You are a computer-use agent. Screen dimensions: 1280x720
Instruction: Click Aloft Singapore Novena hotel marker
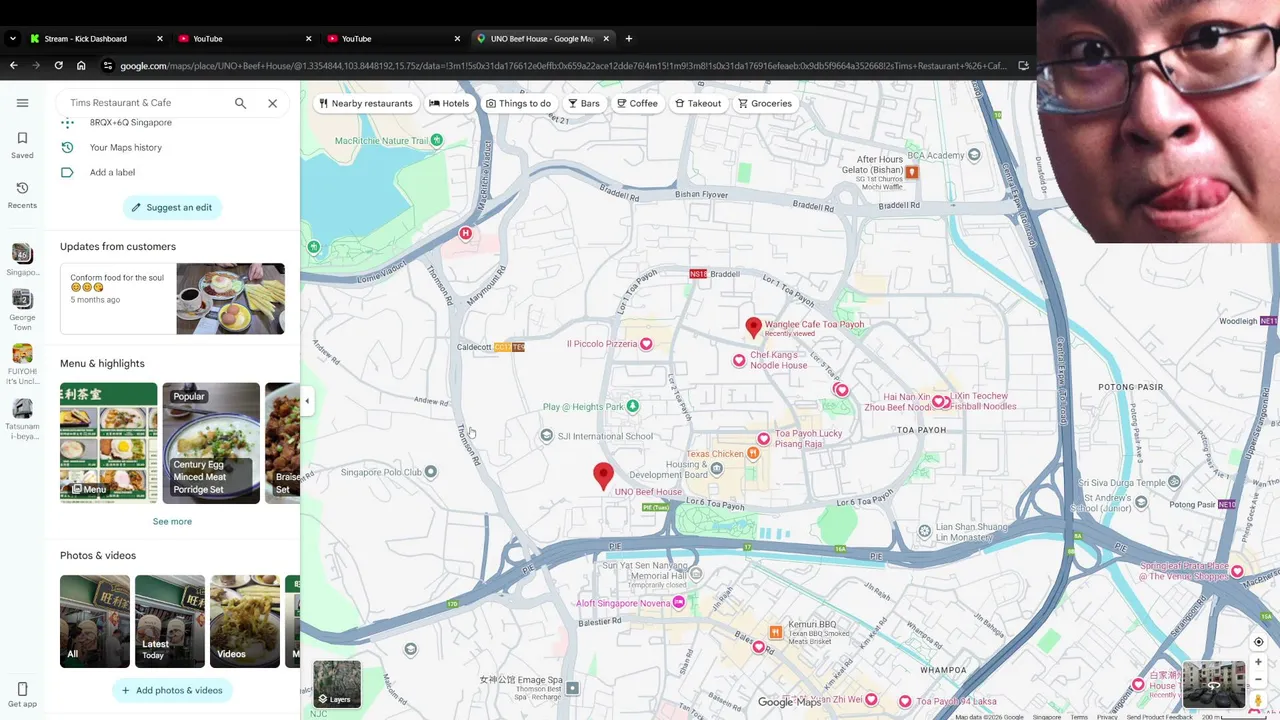point(679,602)
